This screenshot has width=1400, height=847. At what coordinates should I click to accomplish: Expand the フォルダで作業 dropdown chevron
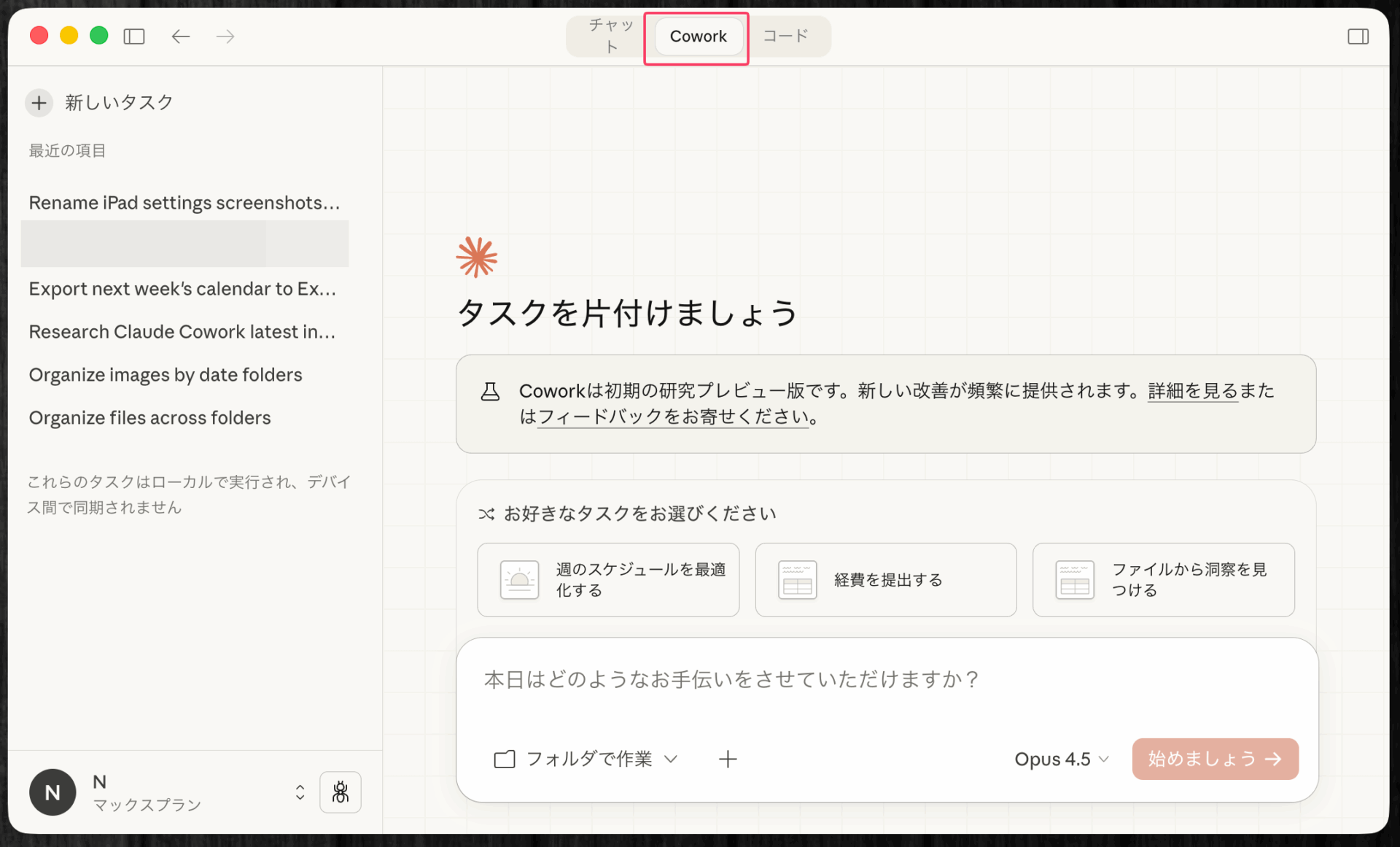tap(672, 759)
